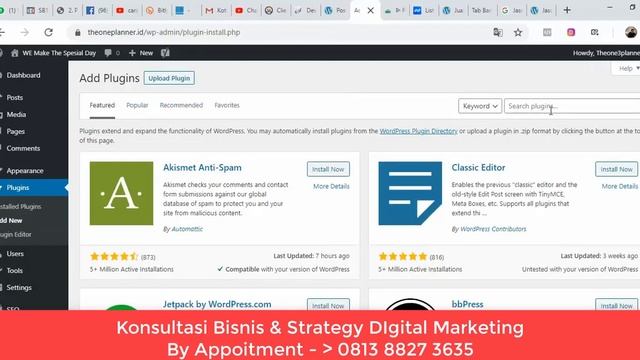Open Plugin Editor submenu item
Screen dimensions: 640x360
(x=16, y=234)
